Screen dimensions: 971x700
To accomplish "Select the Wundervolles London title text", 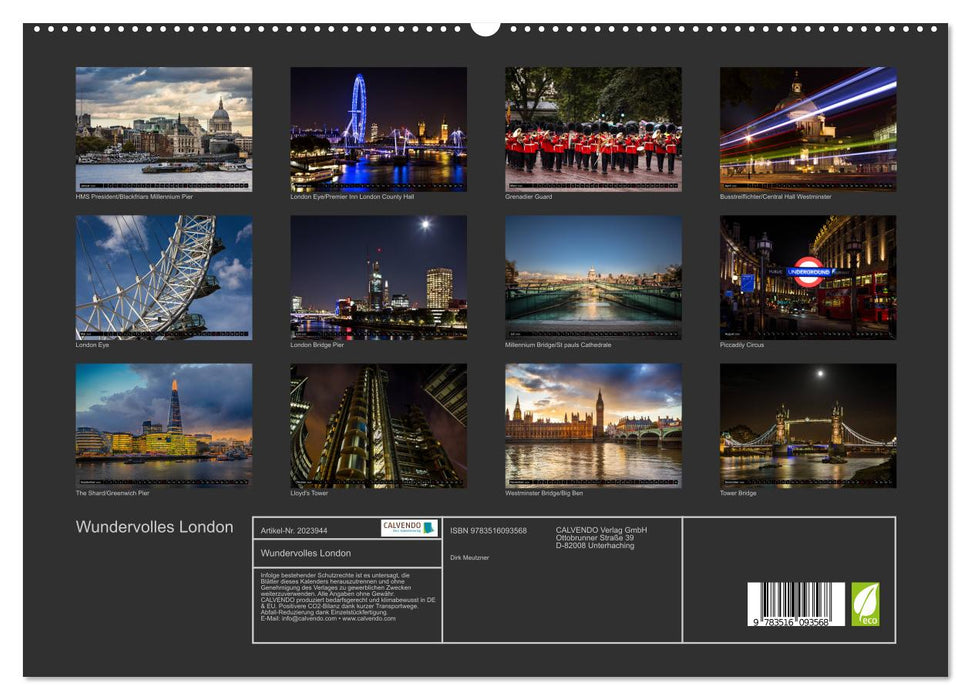I will (154, 527).
